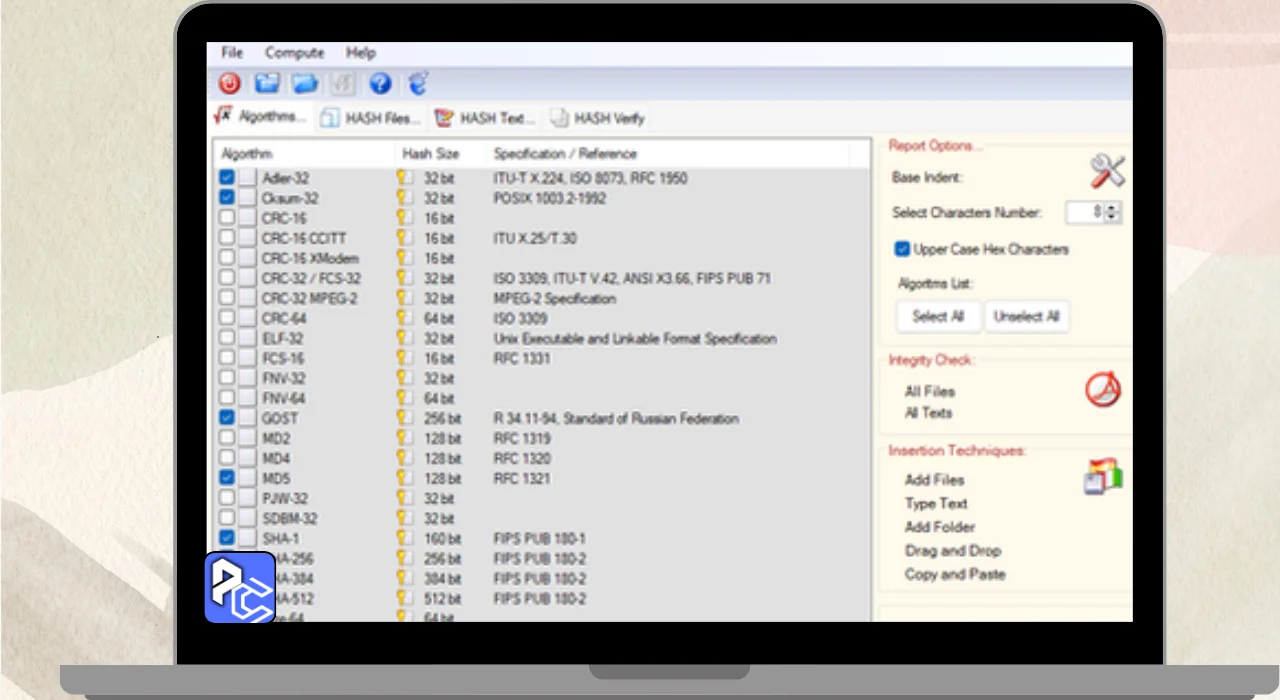Click the open file folder toolbar icon
The height and width of the screenshot is (700, 1280).
click(267, 84)
